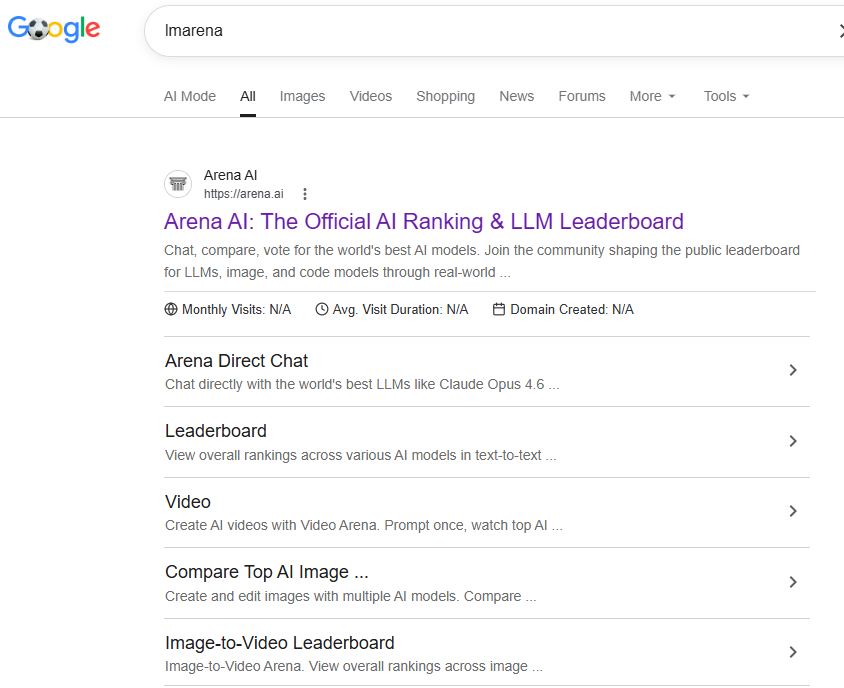Click the globe icon by Monthly Visits

click(x=171, y=310)
